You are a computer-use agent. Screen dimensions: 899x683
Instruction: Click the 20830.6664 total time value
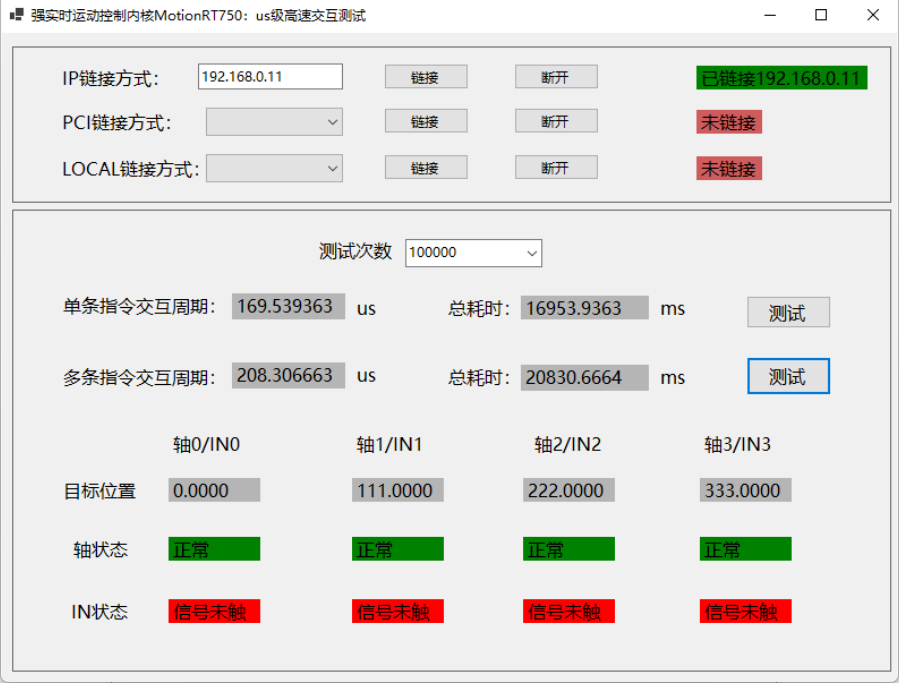point(585,377)
